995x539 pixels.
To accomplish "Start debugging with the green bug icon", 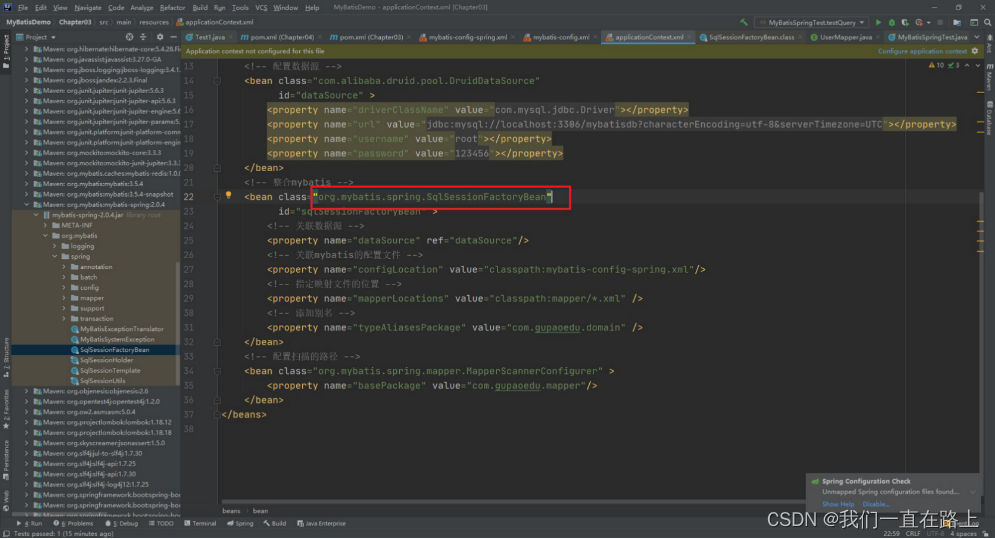I will tap(892, 22).
